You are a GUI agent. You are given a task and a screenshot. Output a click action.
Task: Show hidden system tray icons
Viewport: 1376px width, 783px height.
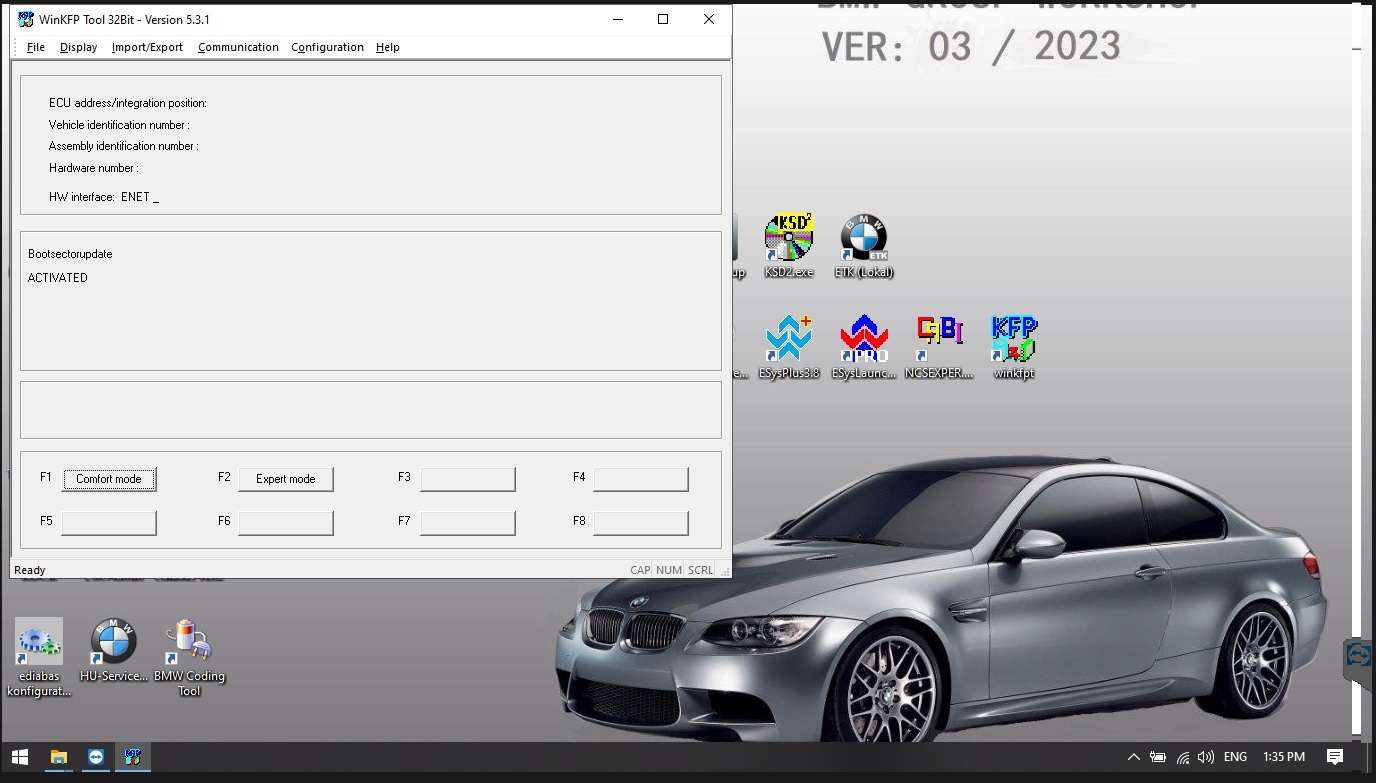[x=1133, y=757]
